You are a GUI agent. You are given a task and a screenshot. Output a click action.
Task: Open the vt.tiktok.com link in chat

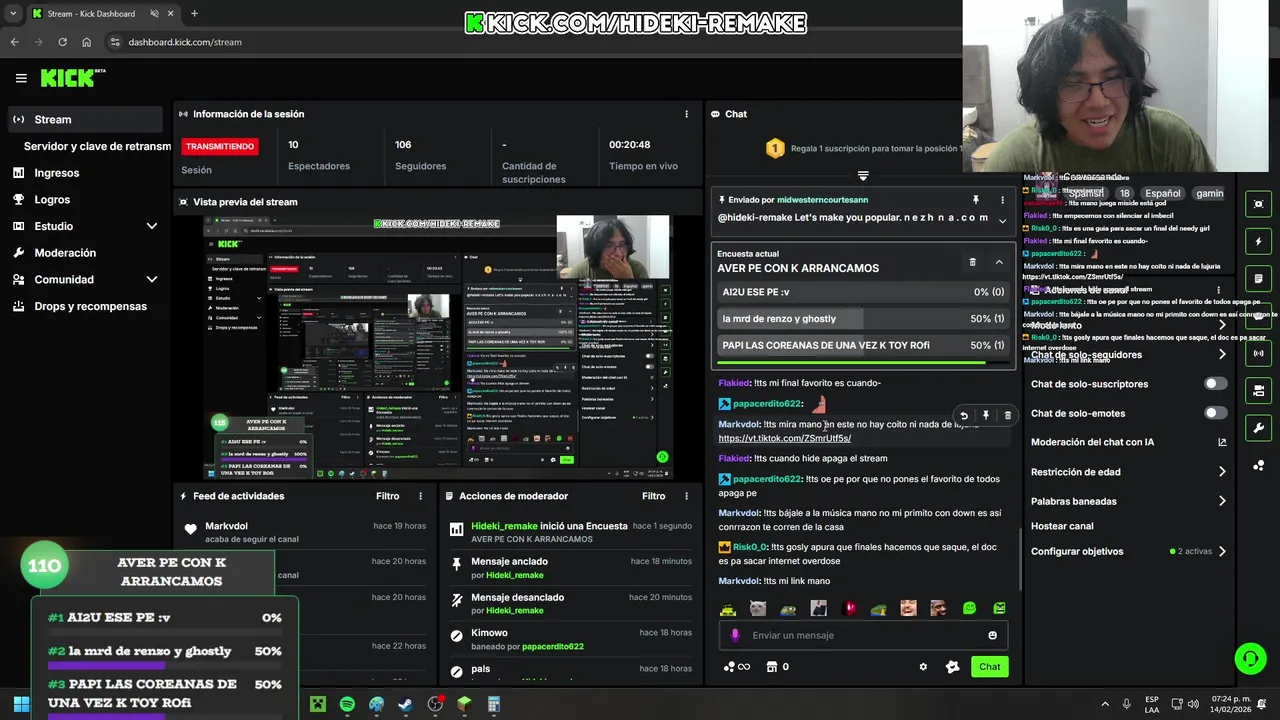[x=784, y=438]
